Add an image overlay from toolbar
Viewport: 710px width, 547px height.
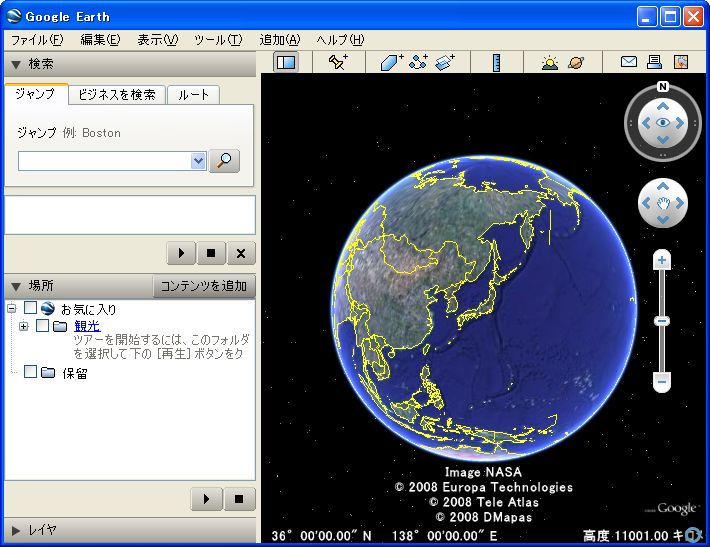pos(445,62)
